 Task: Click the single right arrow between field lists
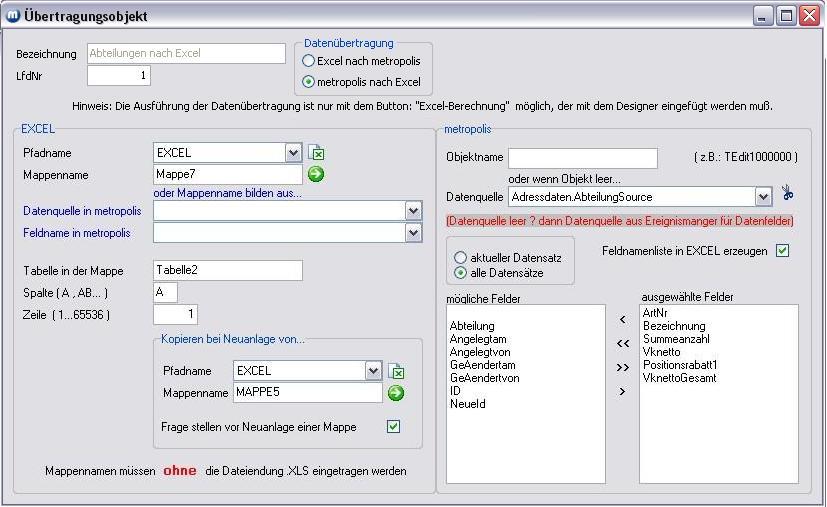pyautogui.click(x=623, y=391)
